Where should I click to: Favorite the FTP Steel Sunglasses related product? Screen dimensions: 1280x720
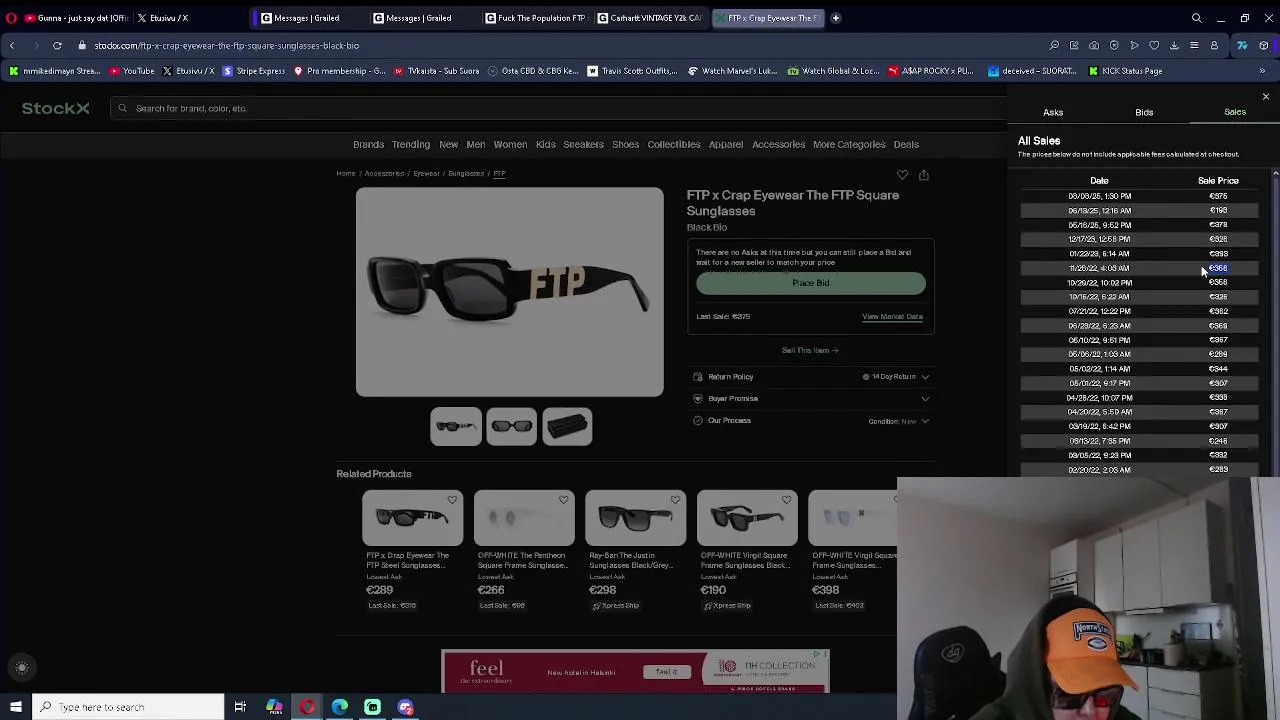point(452,500)
